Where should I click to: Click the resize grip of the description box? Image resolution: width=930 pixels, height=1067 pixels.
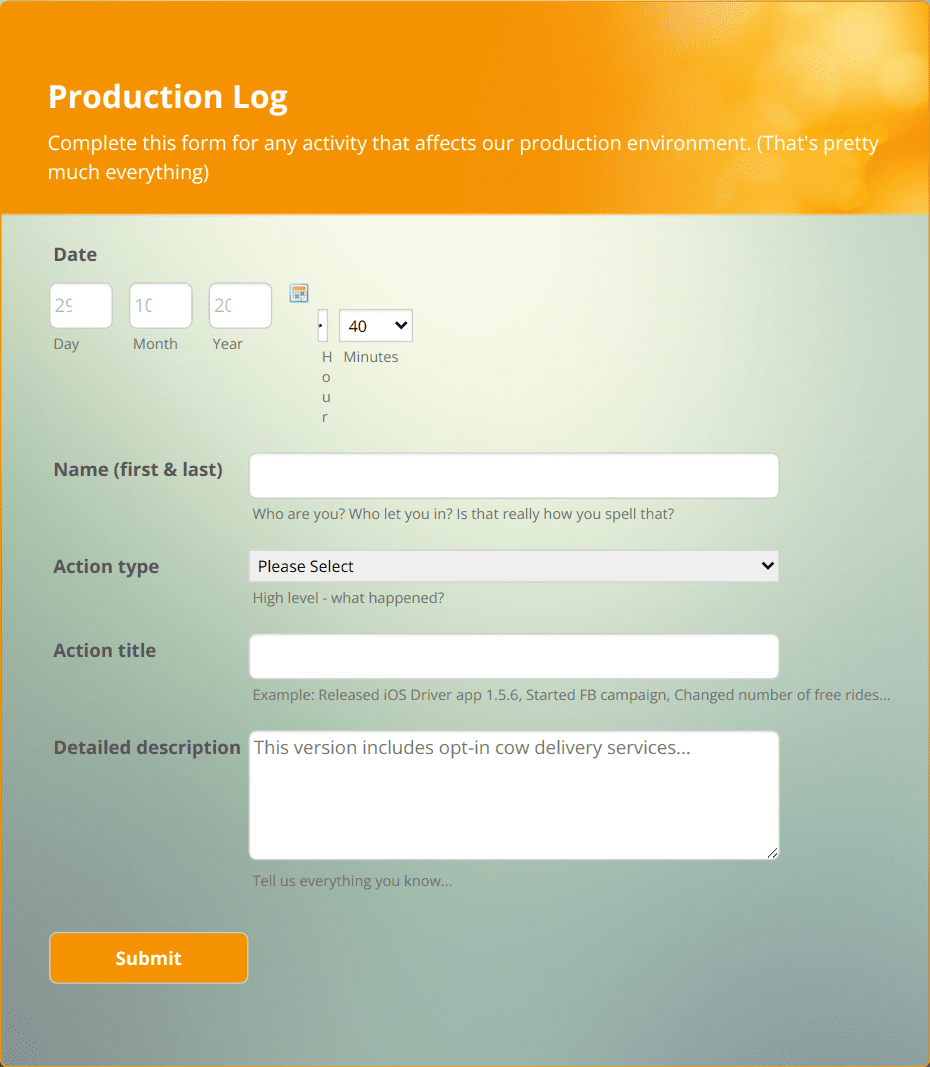pos(772,852)
